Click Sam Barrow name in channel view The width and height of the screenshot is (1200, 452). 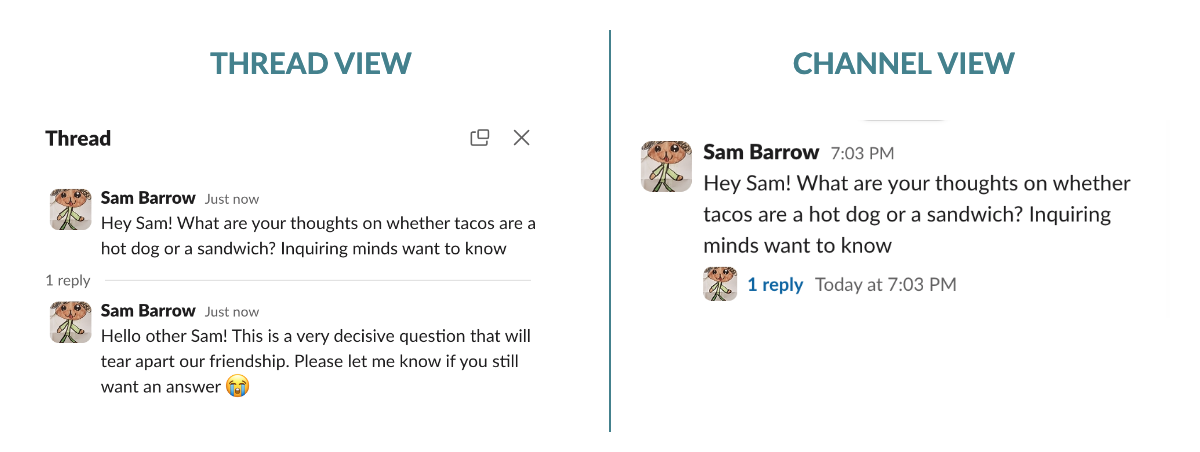tap(761, 152)
